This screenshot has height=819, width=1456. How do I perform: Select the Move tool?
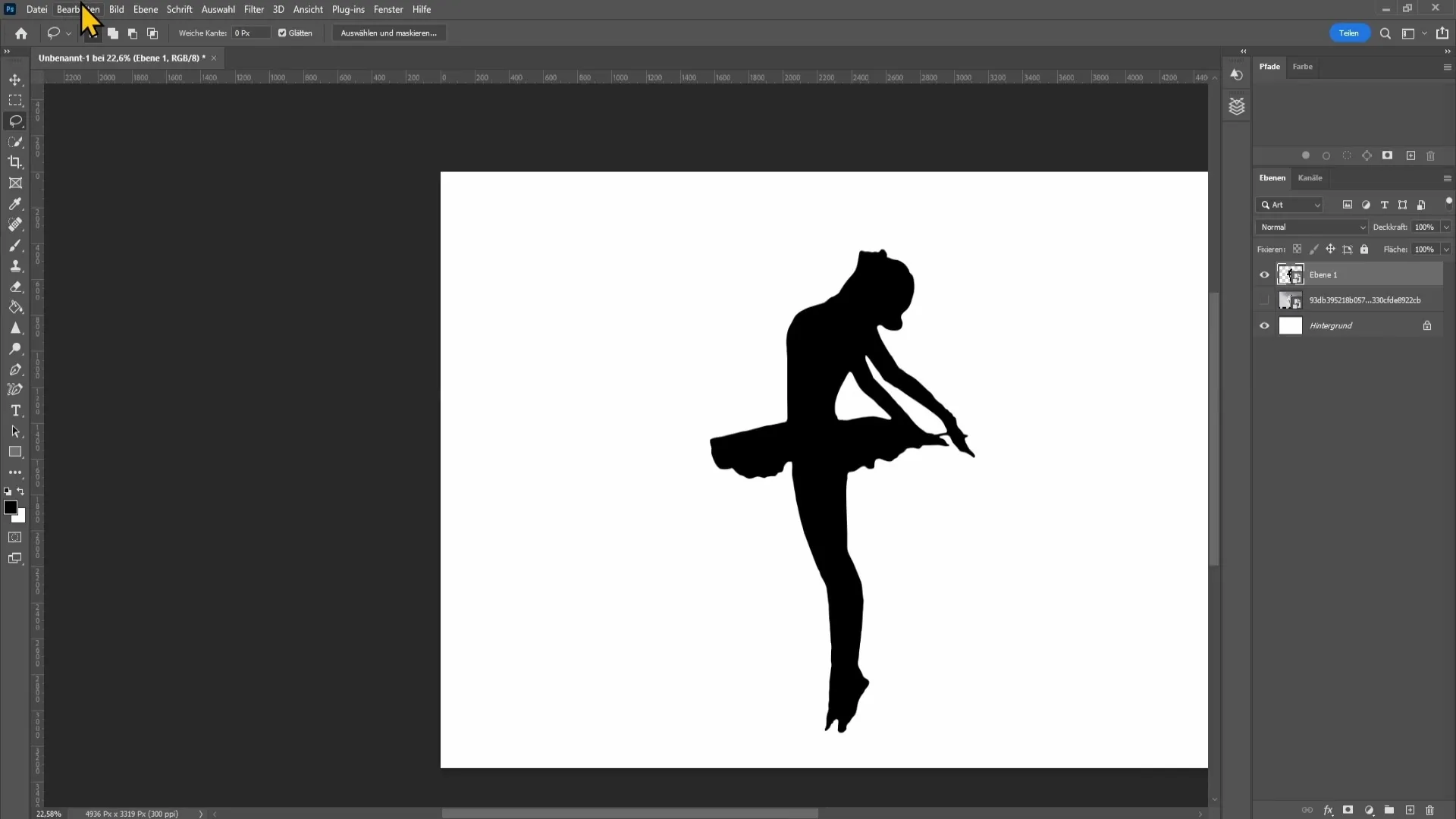(15, 80)
